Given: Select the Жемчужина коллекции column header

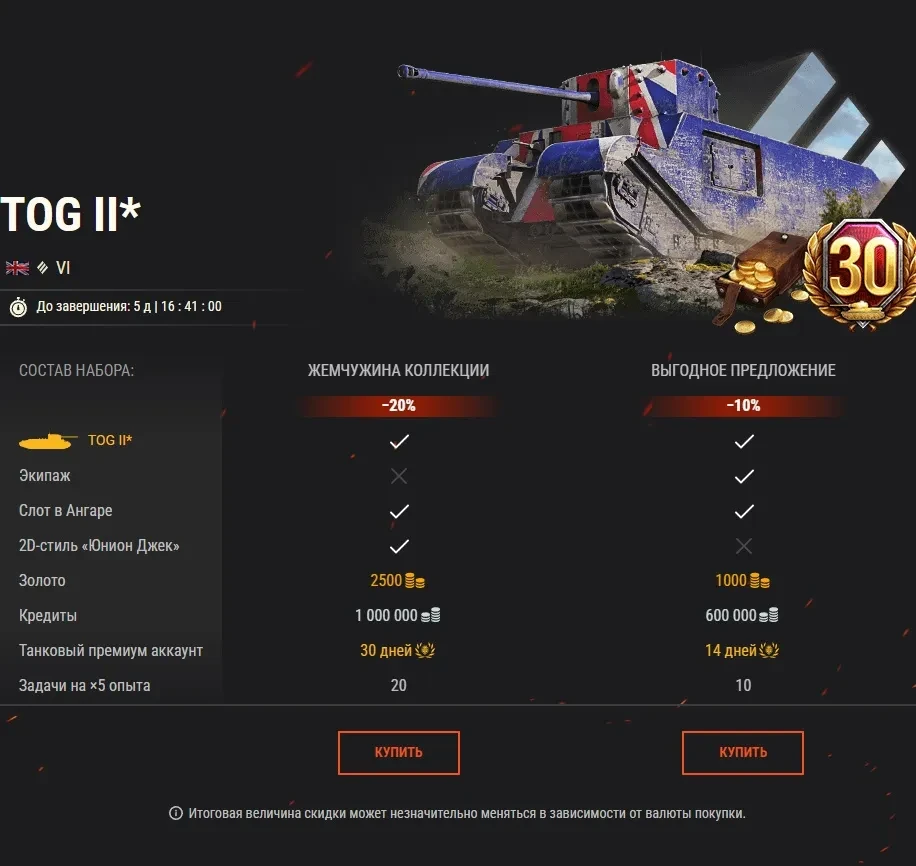Looking at the screenshot, I should pyautogui.click(x=398, y=370).
